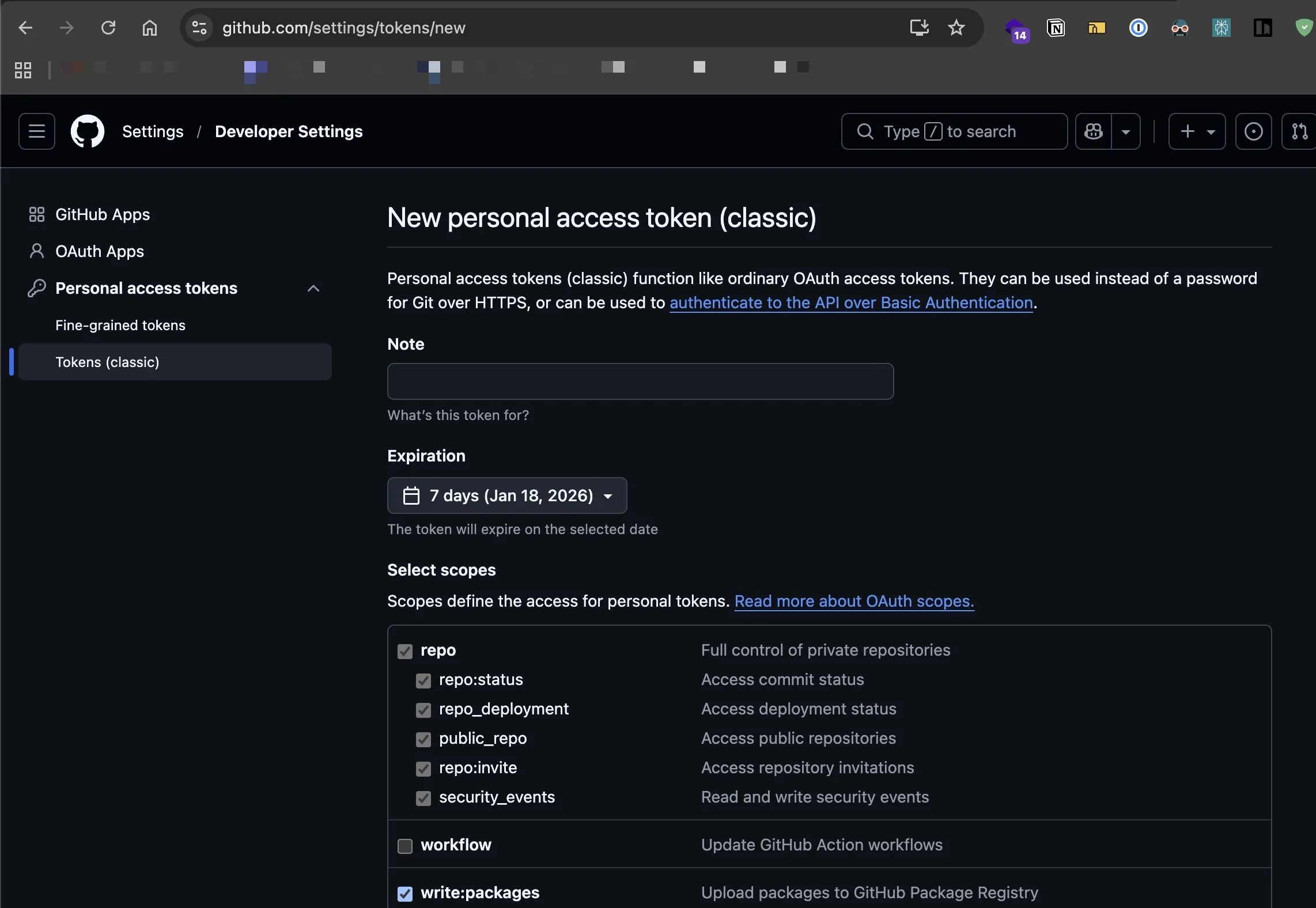Open the Issues icon in the header
1316x908 pixels.
tap(1254, 131)
